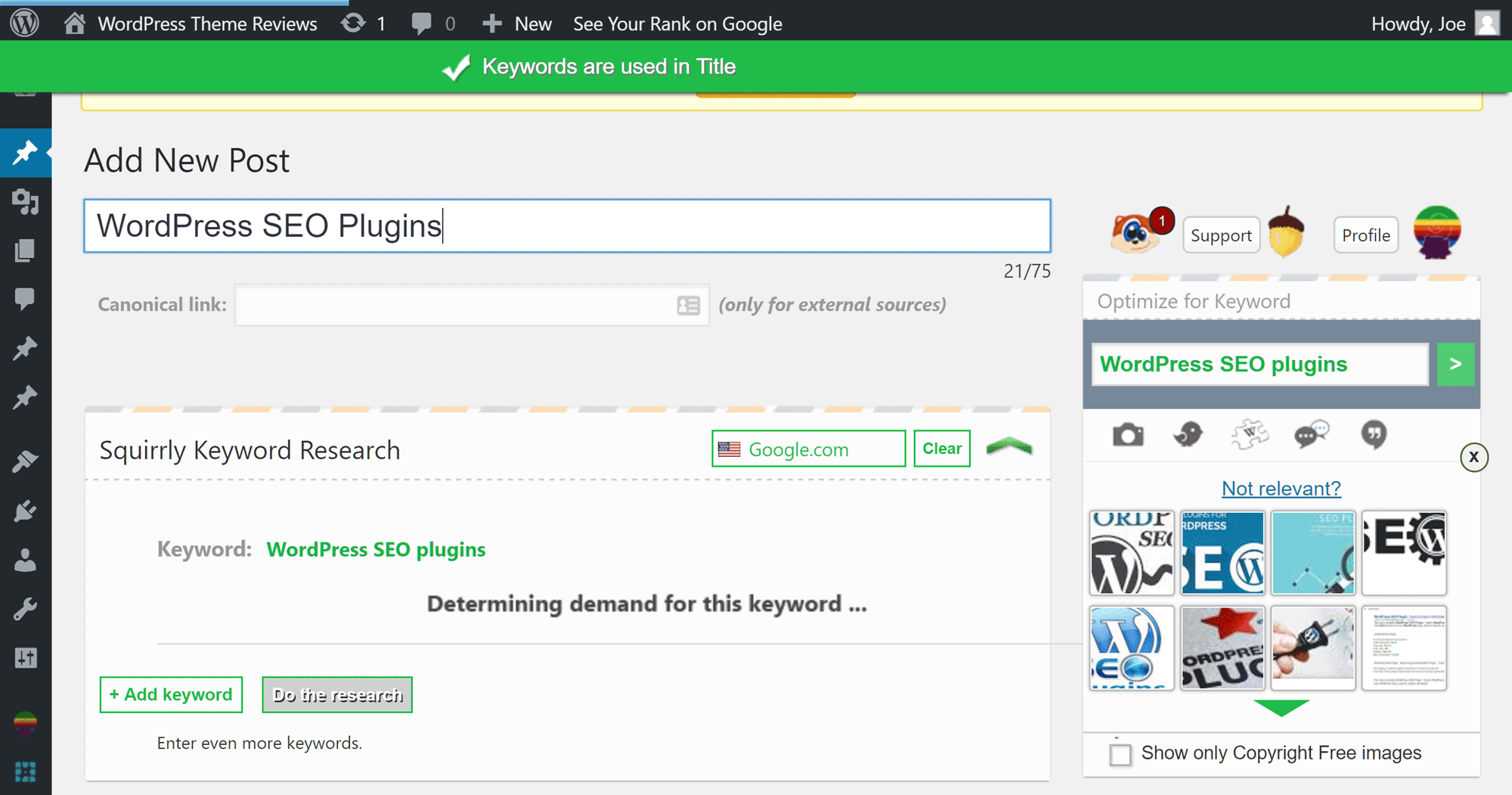Select blue SEO WordPress thumbnail
This screenshot has height=795, width=1512.
pos(1222,553)
